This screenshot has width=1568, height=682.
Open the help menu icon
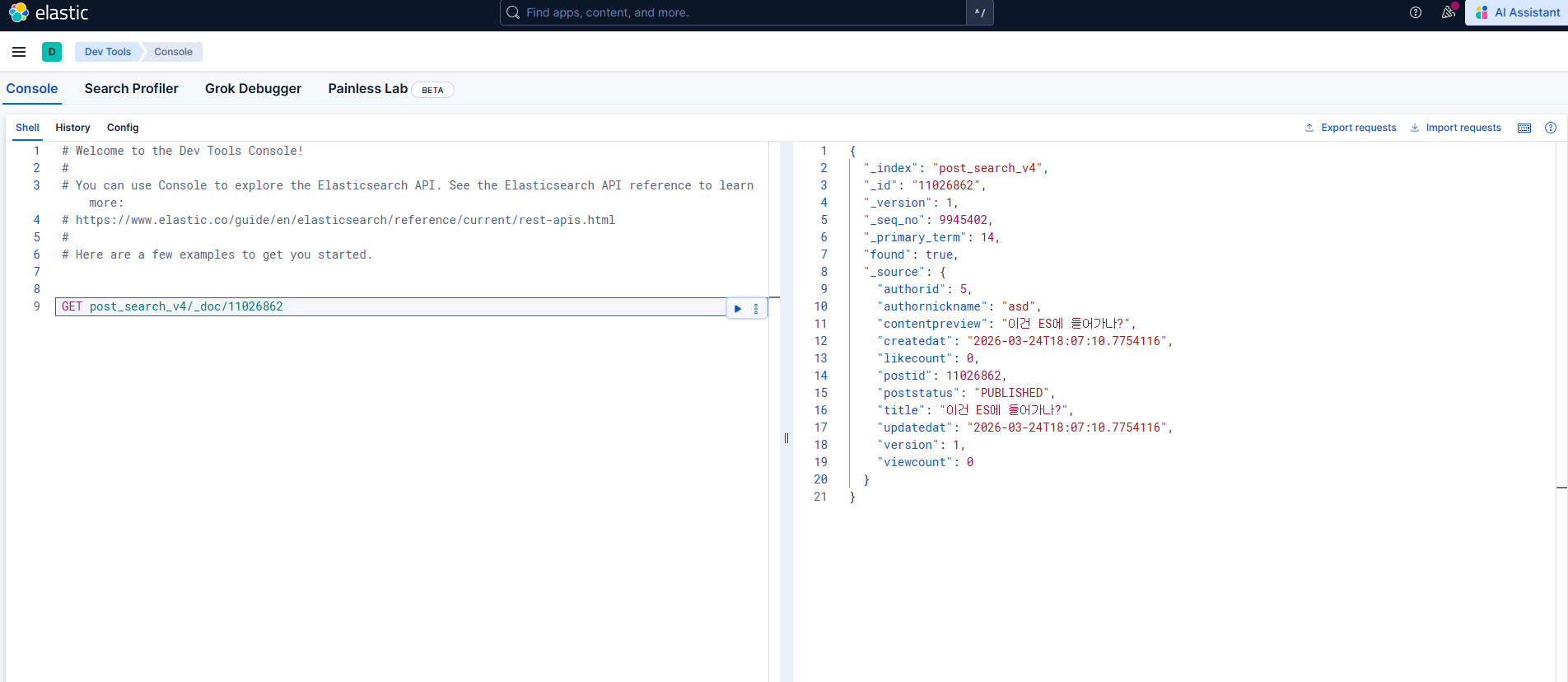1416,12
